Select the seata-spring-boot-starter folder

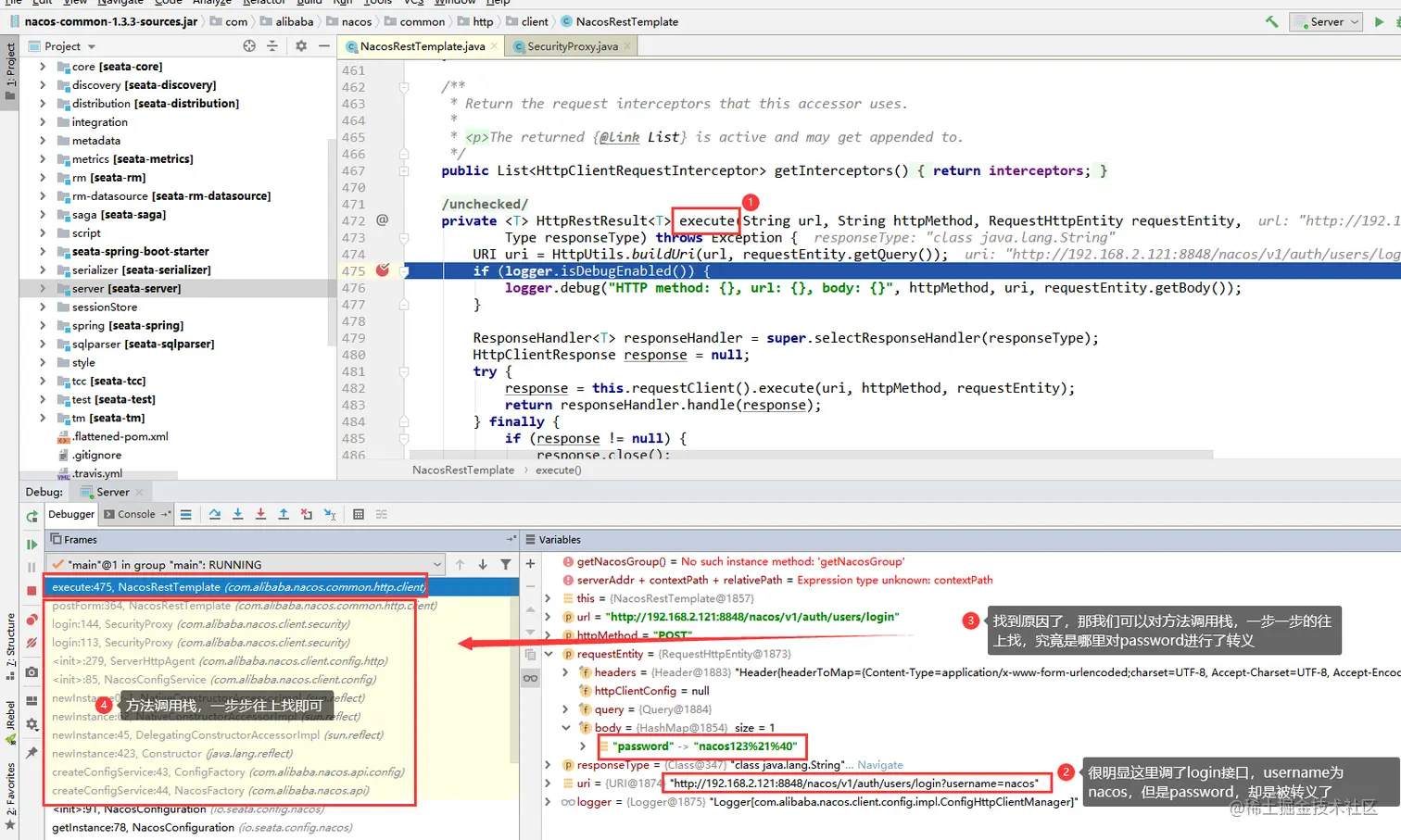click(x=140, y=252)
